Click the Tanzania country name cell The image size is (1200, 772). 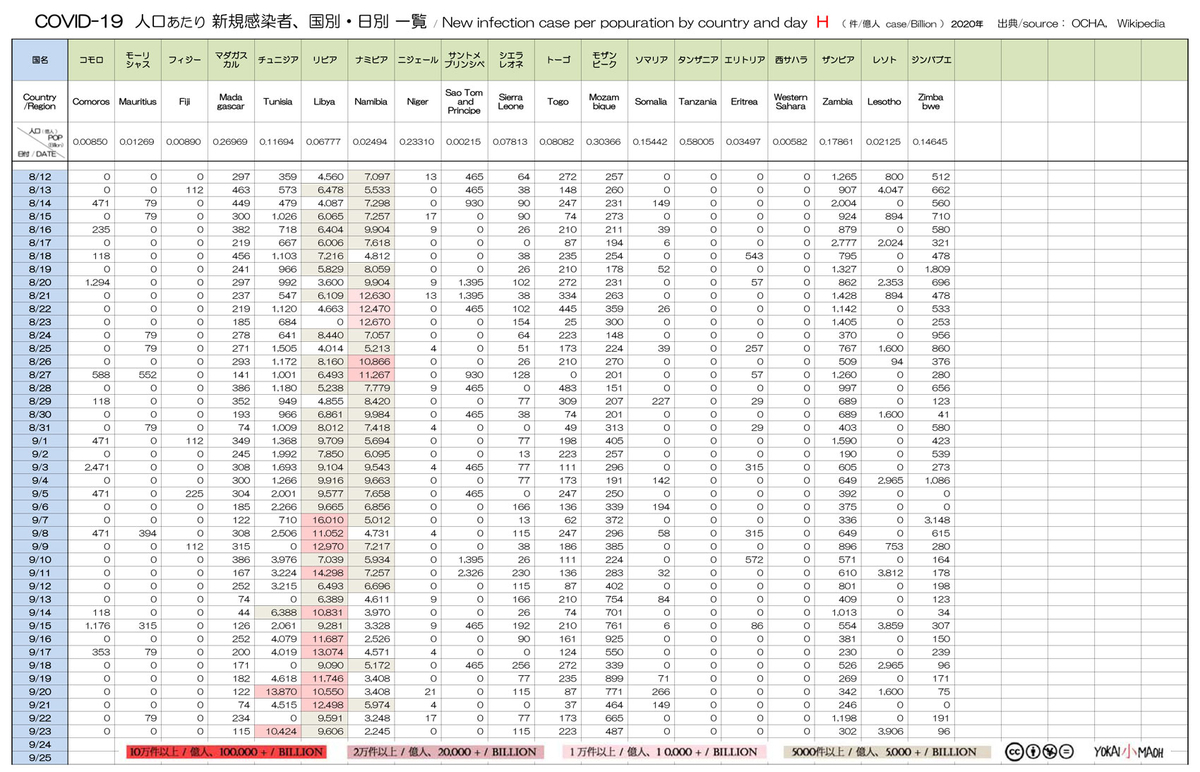697,102
